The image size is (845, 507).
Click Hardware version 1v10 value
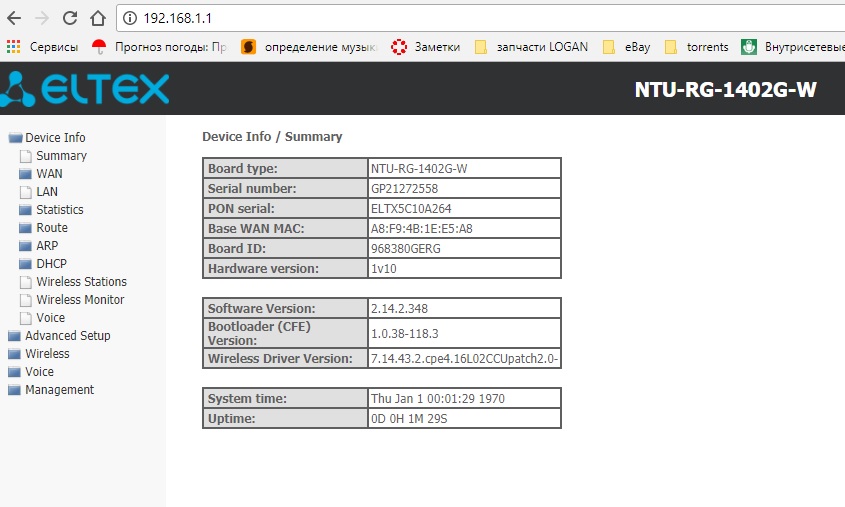(x=383, y=268)
